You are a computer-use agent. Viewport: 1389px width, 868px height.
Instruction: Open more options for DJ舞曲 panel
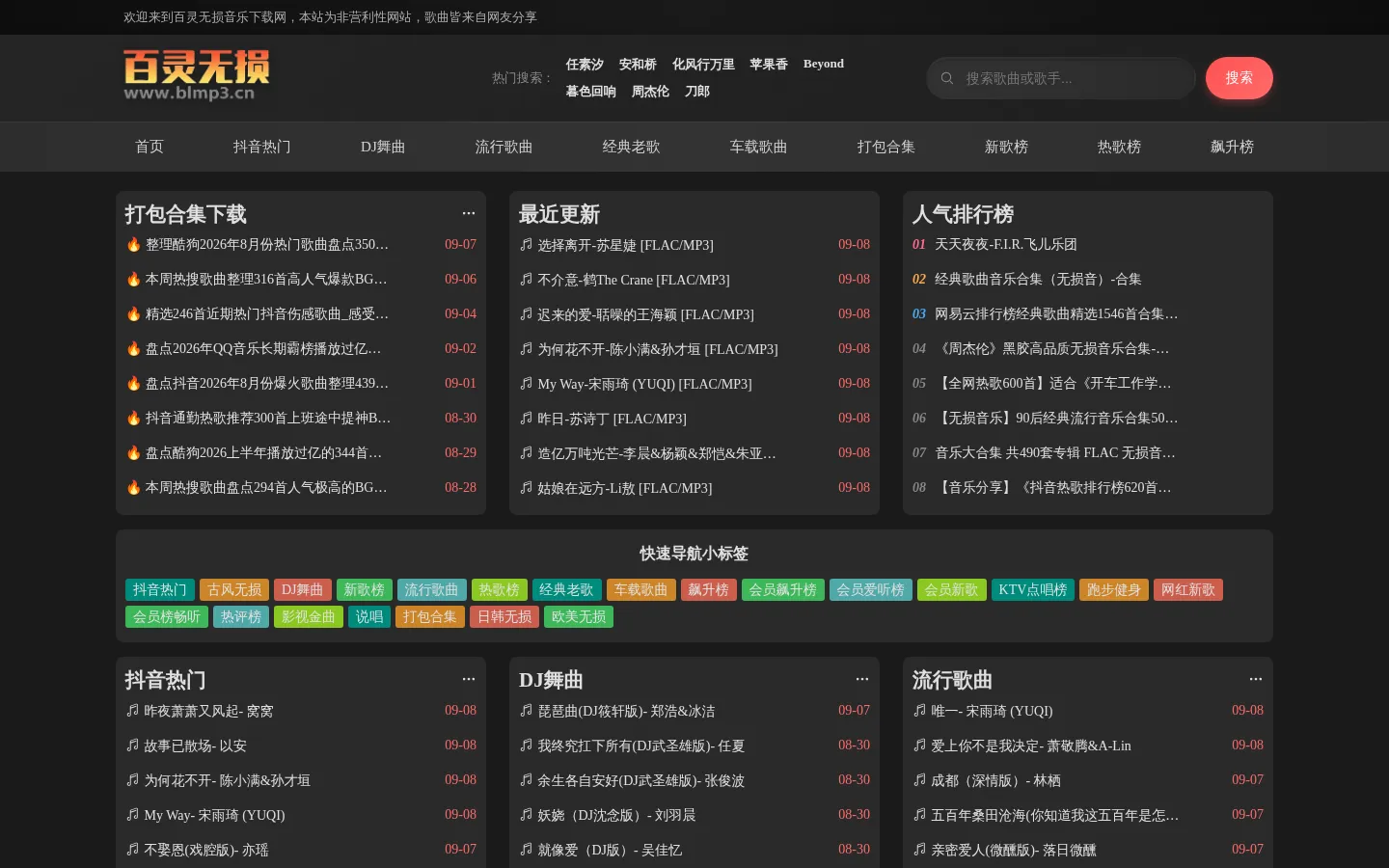862,679
